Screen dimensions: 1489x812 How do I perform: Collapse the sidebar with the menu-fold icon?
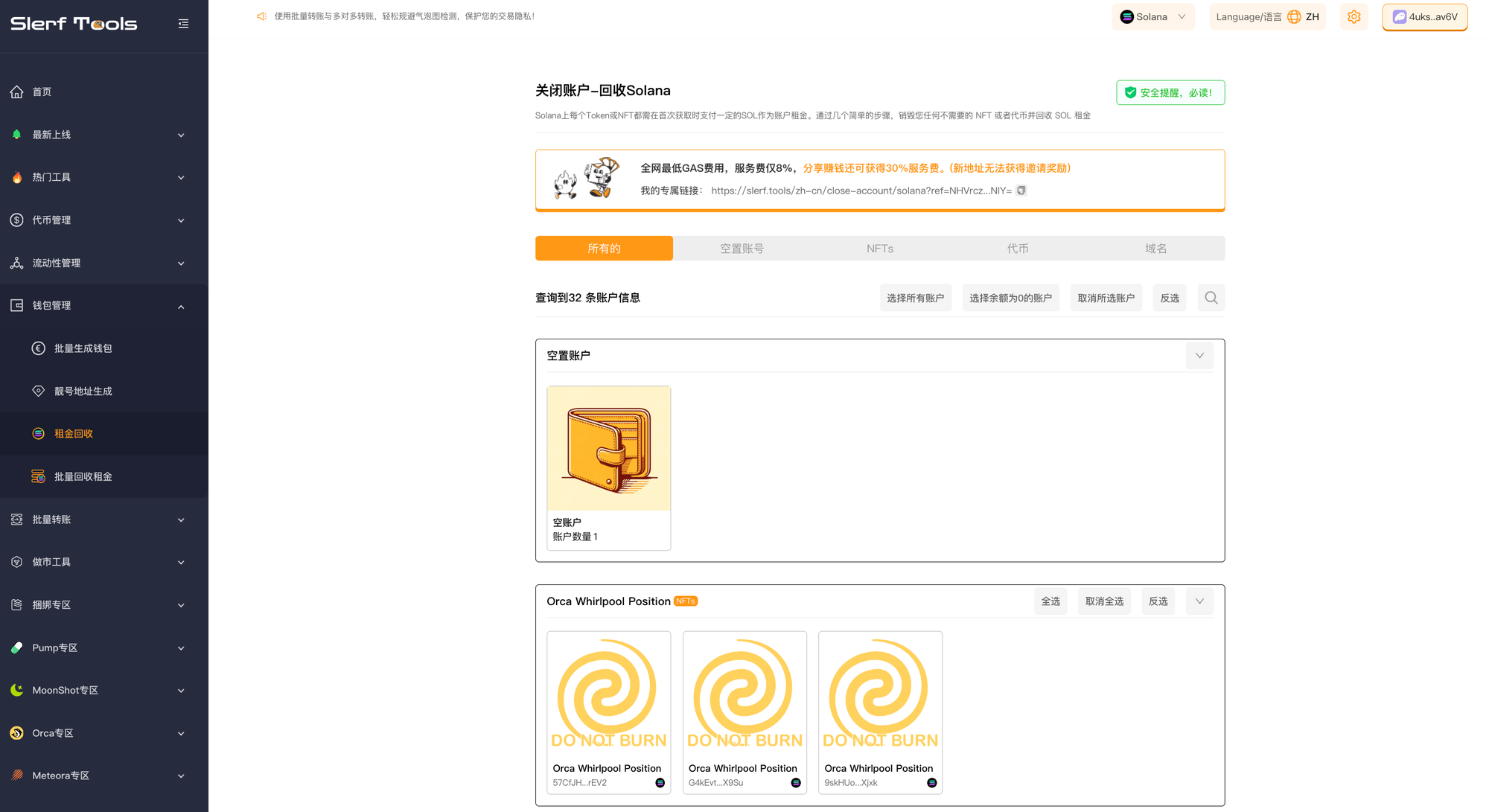(x=183, y=24)
